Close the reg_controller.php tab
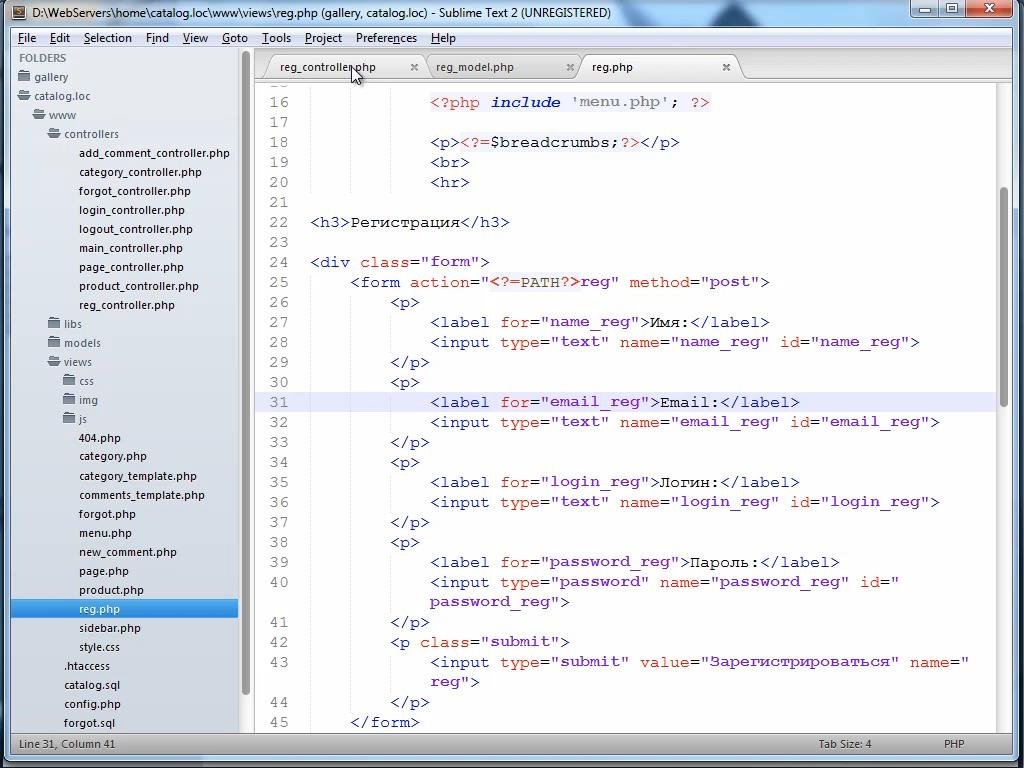Image resolution: width=1024 pixels, height=768 pixels. pos(414,67)
